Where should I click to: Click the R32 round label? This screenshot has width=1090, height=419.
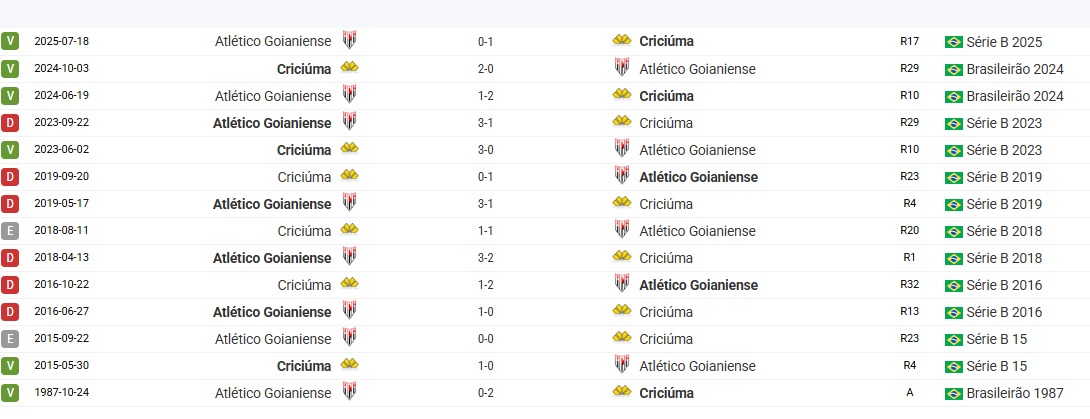point(909,285)
